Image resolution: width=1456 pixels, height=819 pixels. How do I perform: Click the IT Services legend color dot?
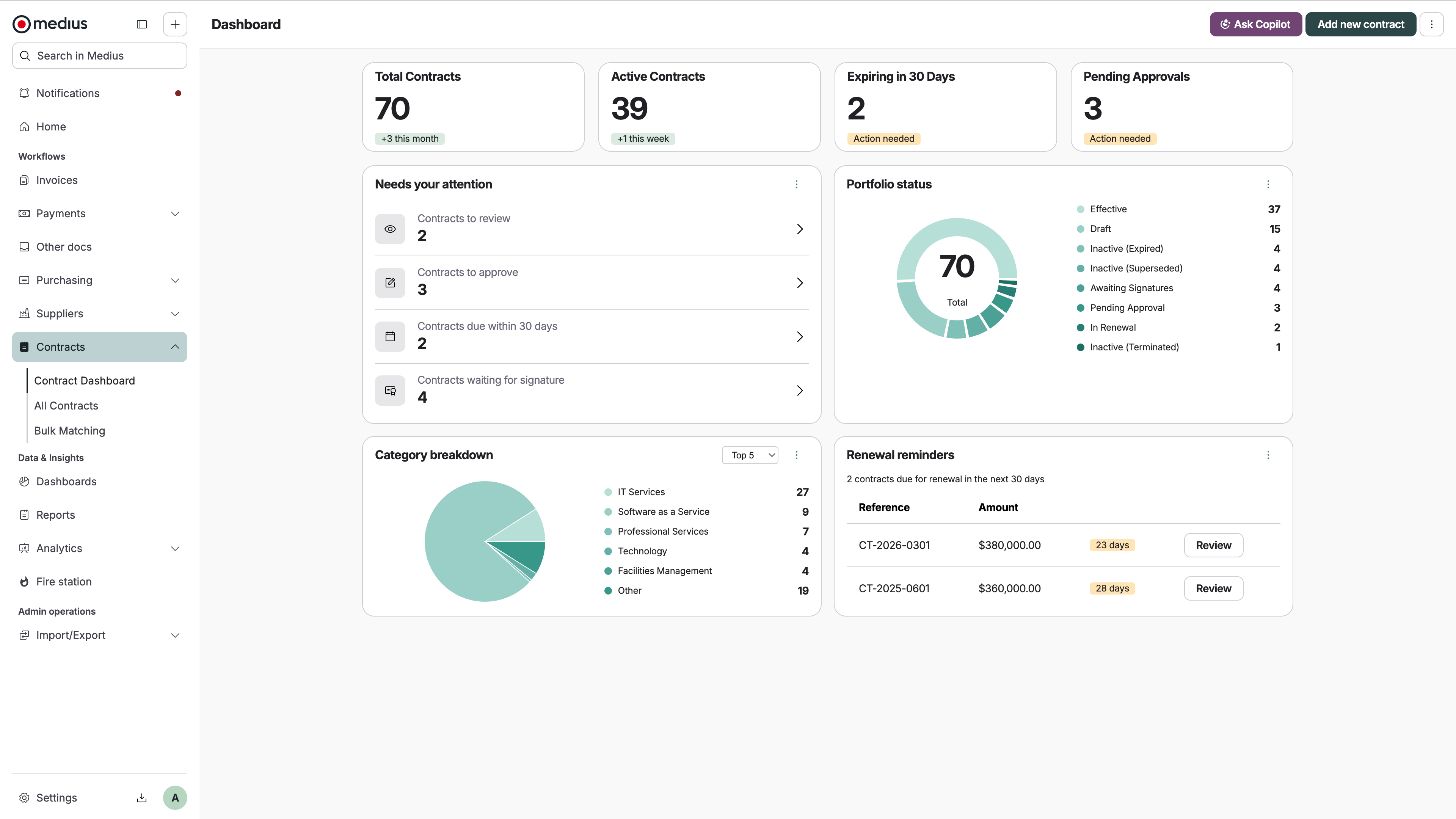tap(608, 492)
